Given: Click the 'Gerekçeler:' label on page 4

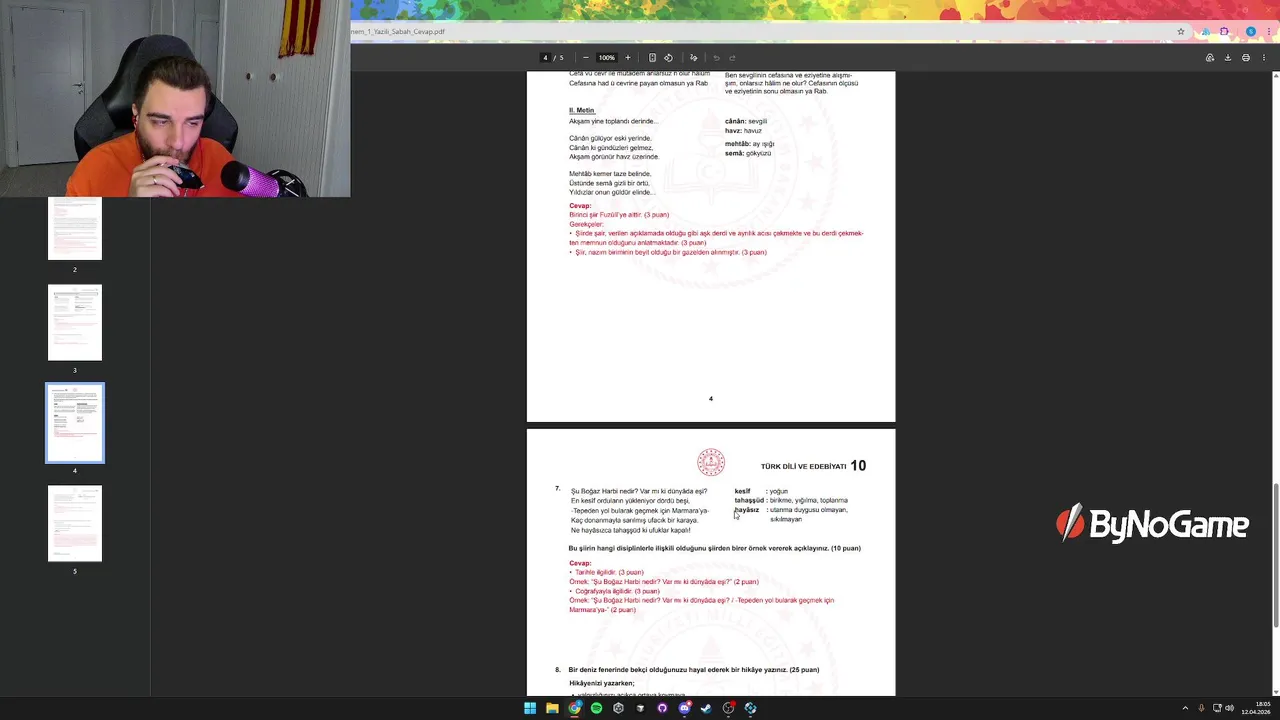Looking at the screenshot, I should click(x=586, y=224).
